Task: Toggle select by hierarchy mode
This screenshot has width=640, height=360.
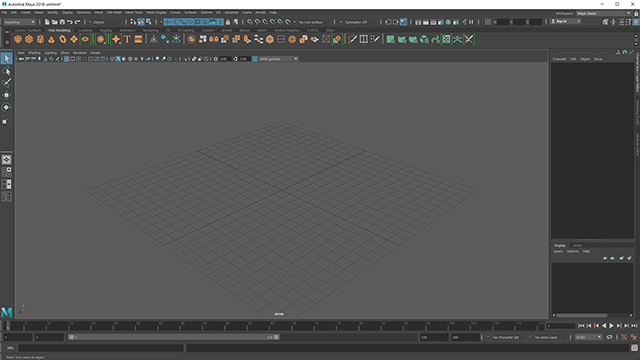Action: click(x=133, y=22)
